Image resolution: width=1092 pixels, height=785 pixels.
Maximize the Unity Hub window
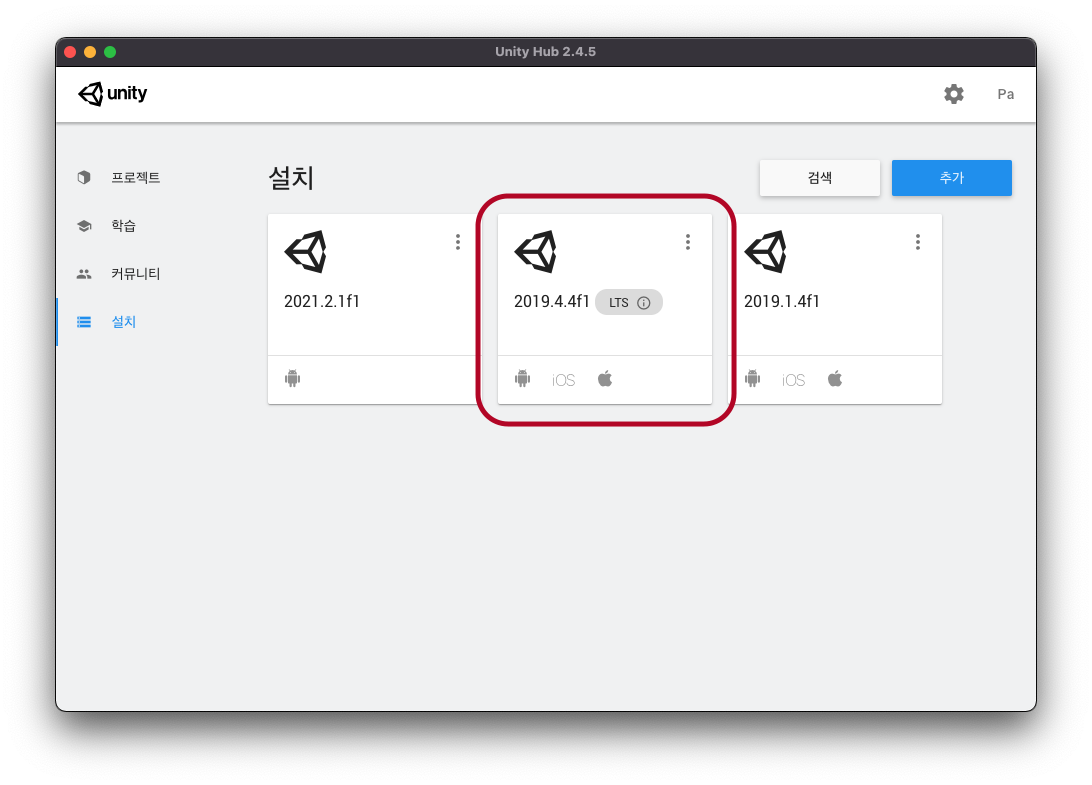[110, 52]
